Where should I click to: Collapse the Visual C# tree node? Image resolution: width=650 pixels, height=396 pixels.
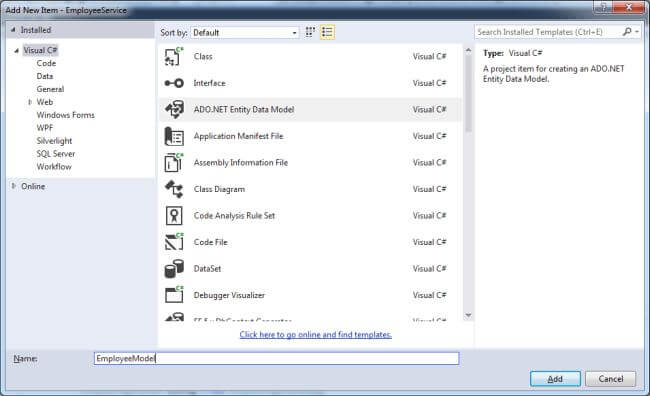16,51
